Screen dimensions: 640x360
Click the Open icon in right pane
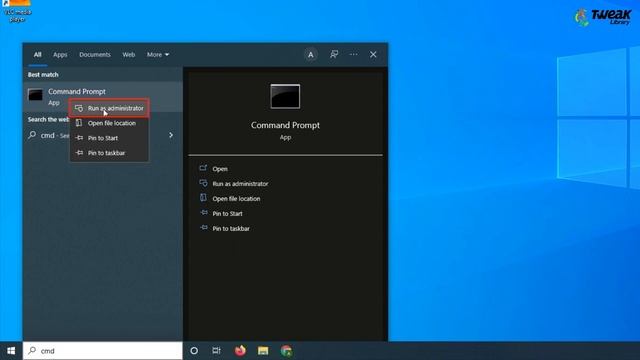click(203, 168)
